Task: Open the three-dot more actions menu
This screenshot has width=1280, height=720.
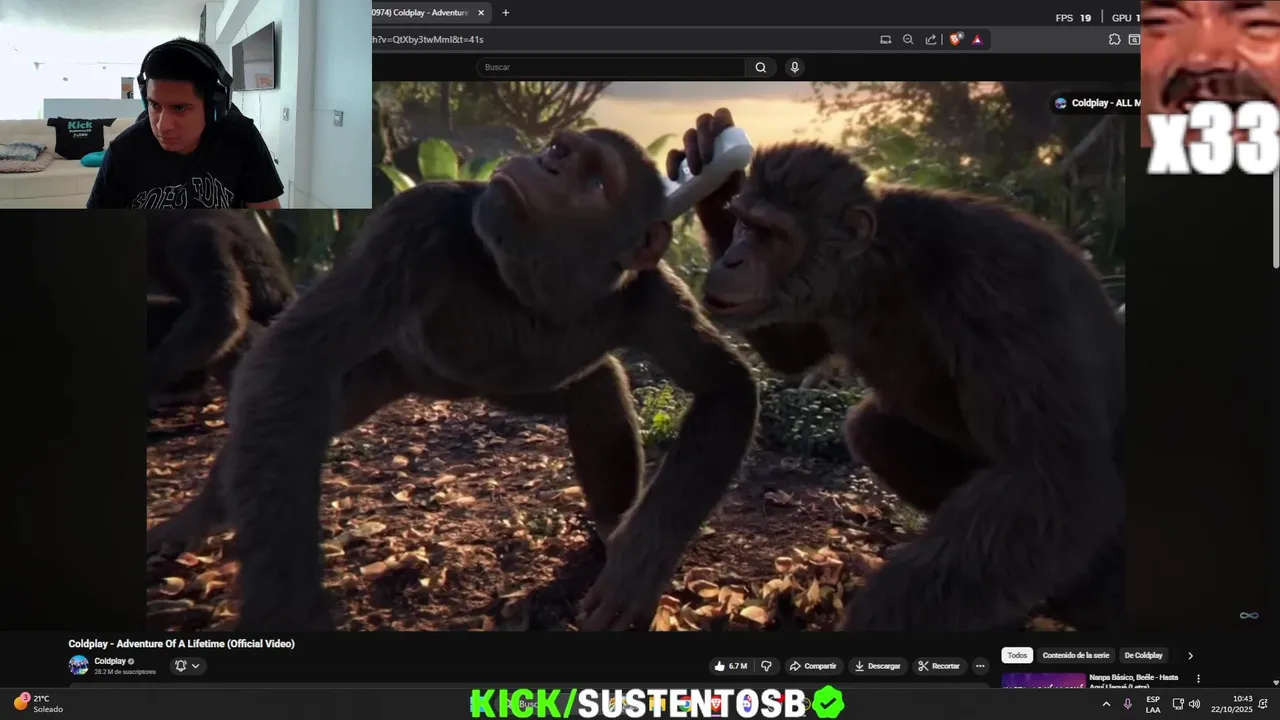Action: (x=980, y=666)
